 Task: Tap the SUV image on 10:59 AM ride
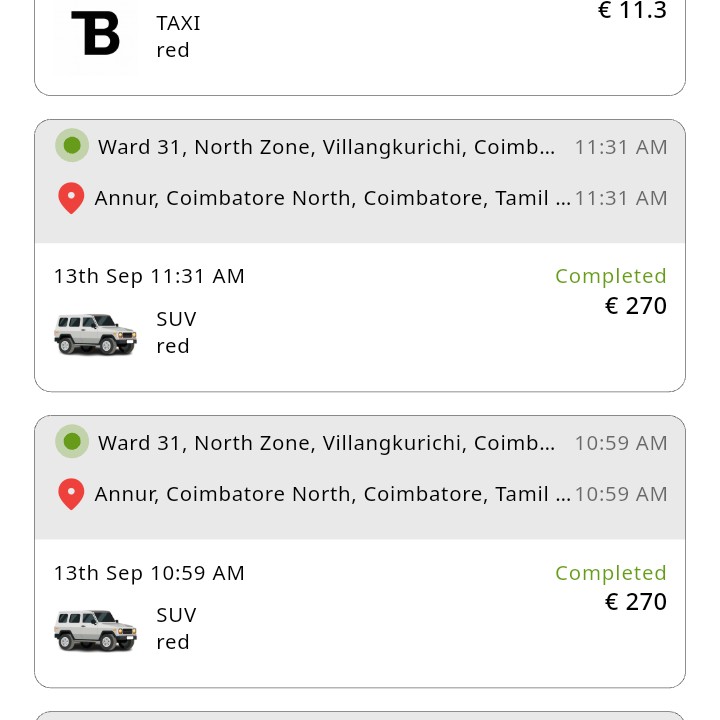95,629
